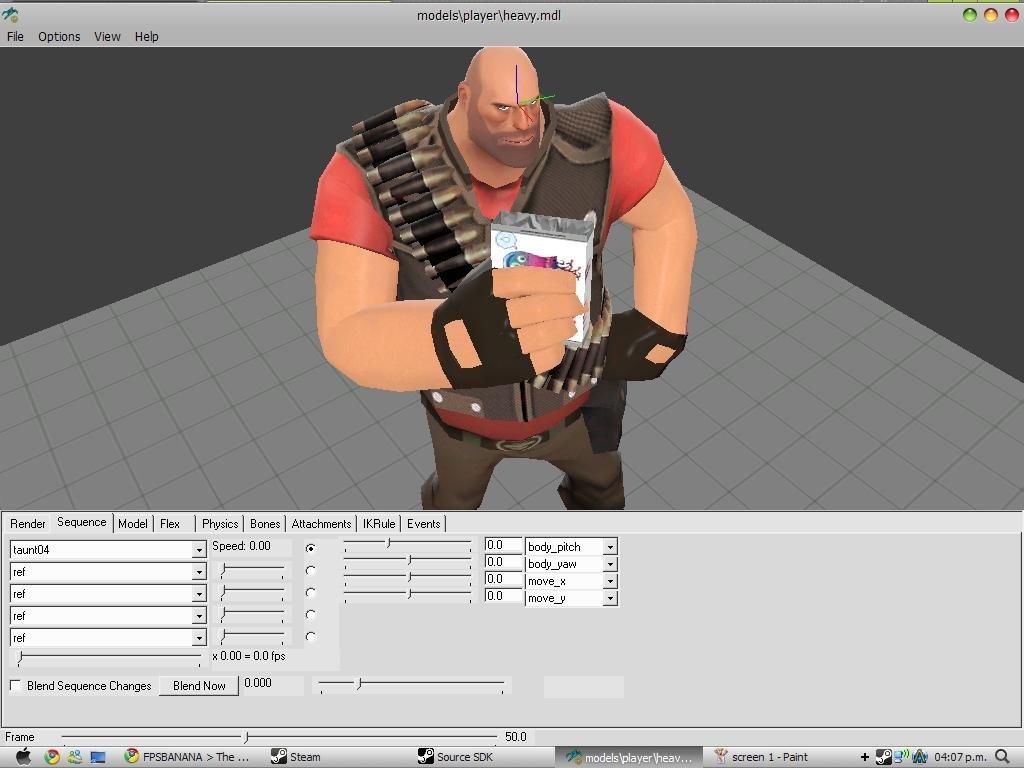The height and width of the screenshot is (768, 1024).
Task: Open the Options menu
Action: coord(59,36)
